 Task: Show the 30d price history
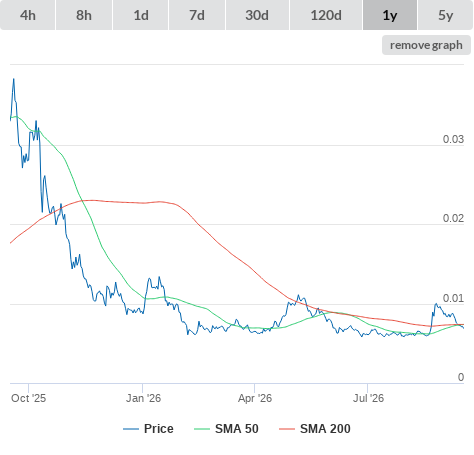(257, 15)
